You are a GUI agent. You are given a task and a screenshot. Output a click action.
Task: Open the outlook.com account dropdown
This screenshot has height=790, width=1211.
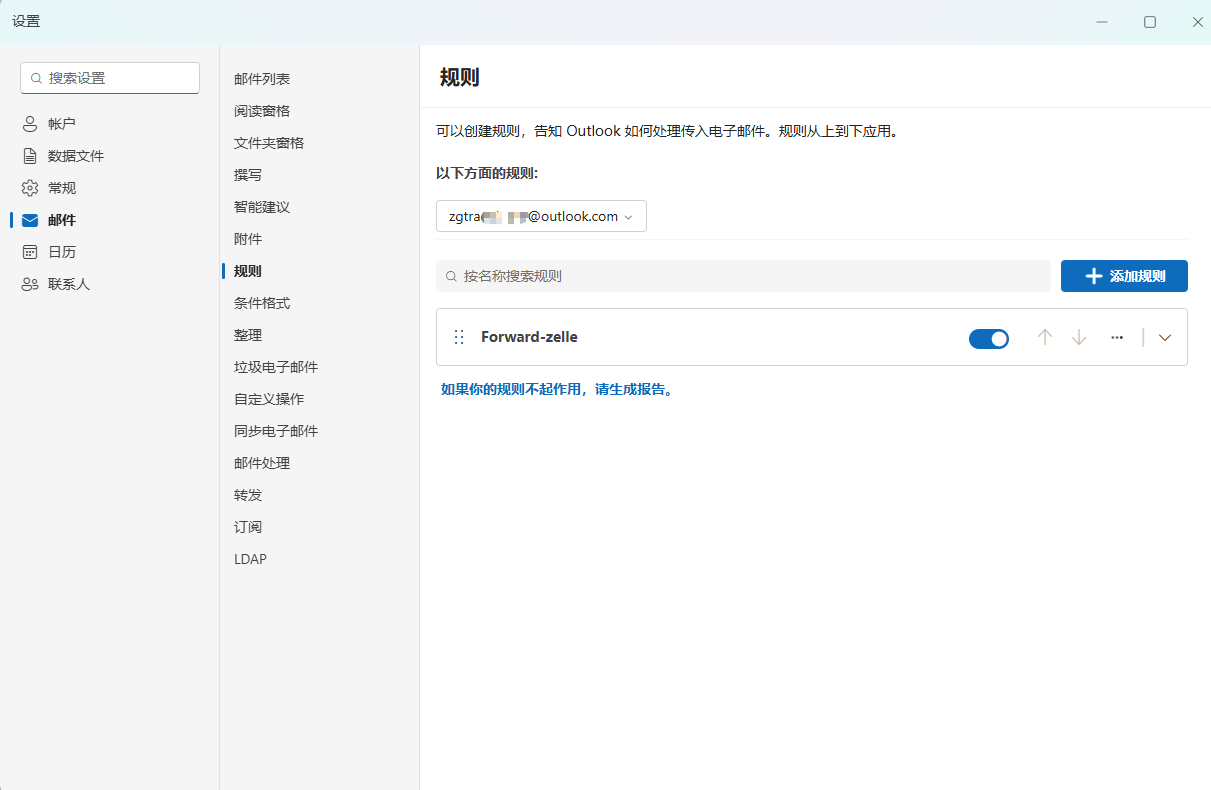[x=541, y=216]
